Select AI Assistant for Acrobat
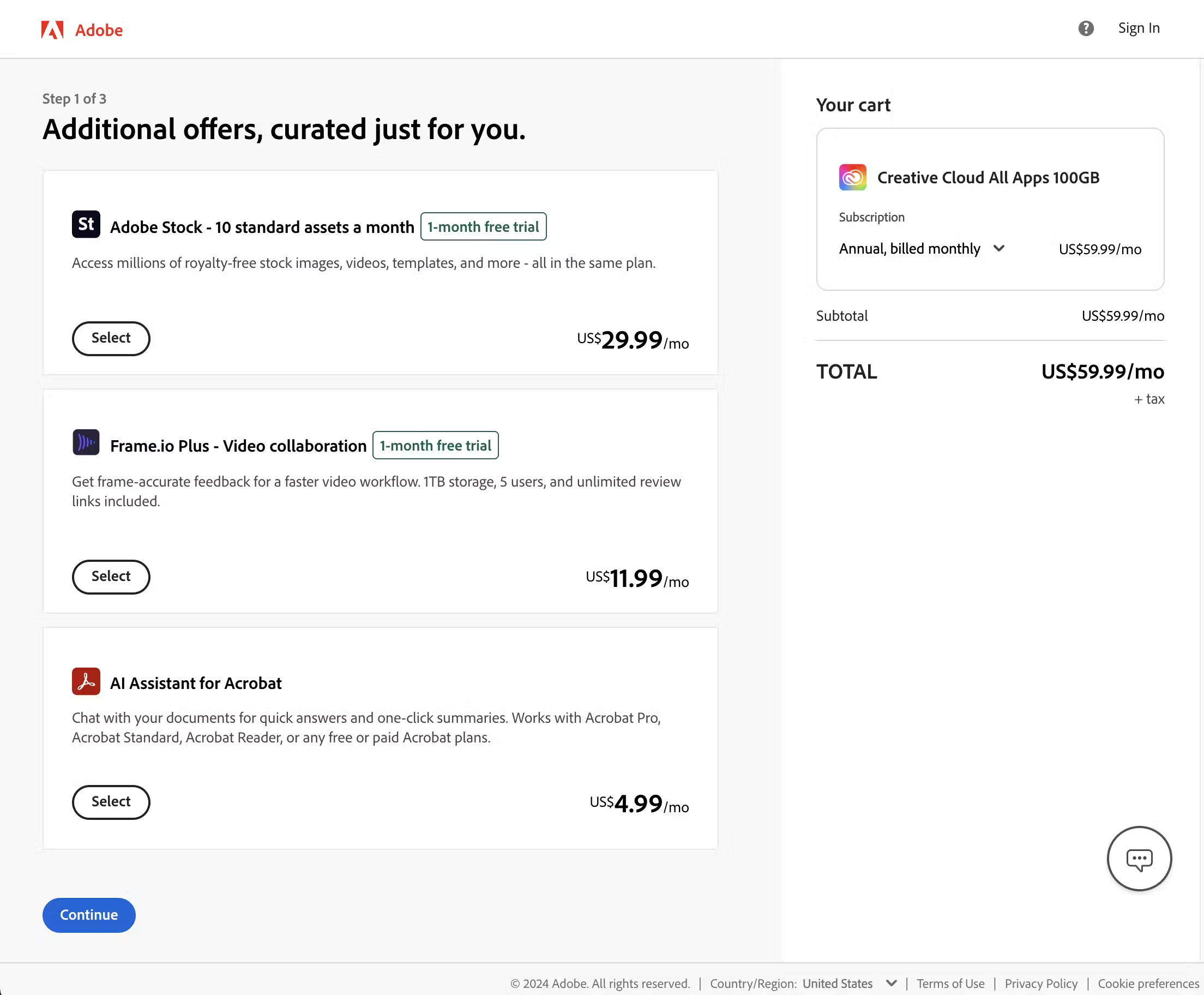This screenshot has height=995, width=1204. 111,802
